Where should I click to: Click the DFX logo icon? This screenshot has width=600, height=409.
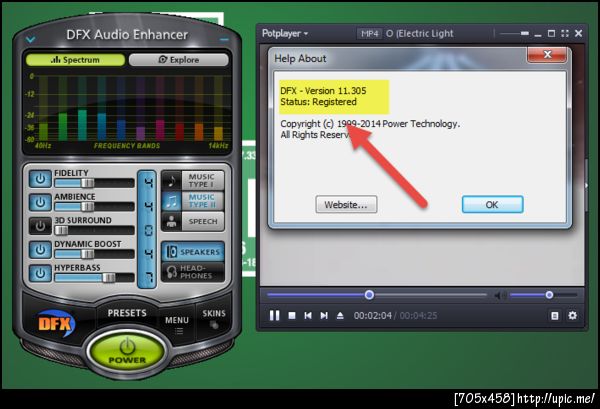56,324
